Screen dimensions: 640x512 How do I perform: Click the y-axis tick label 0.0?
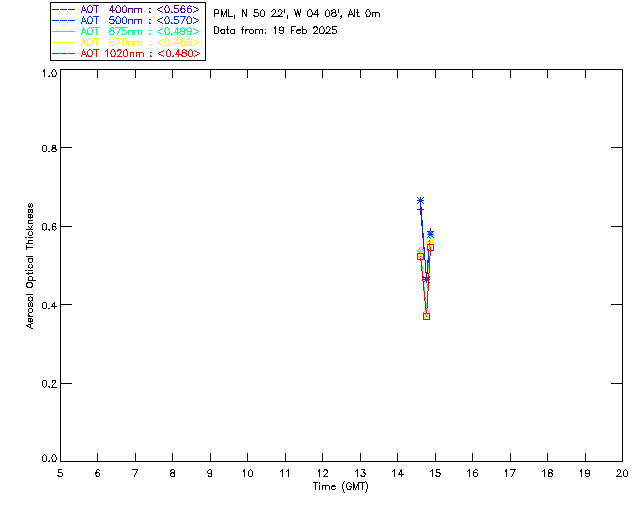pos(49,458)
